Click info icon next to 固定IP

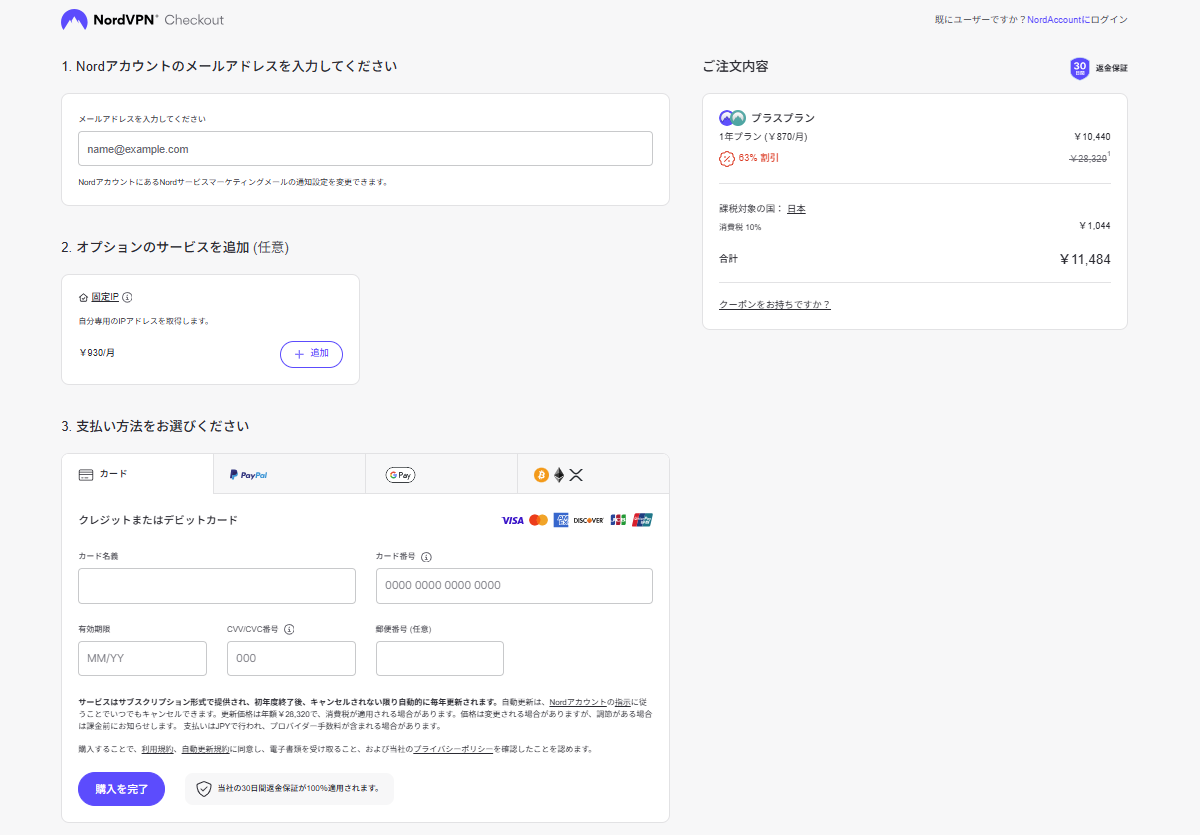(127, 297)
